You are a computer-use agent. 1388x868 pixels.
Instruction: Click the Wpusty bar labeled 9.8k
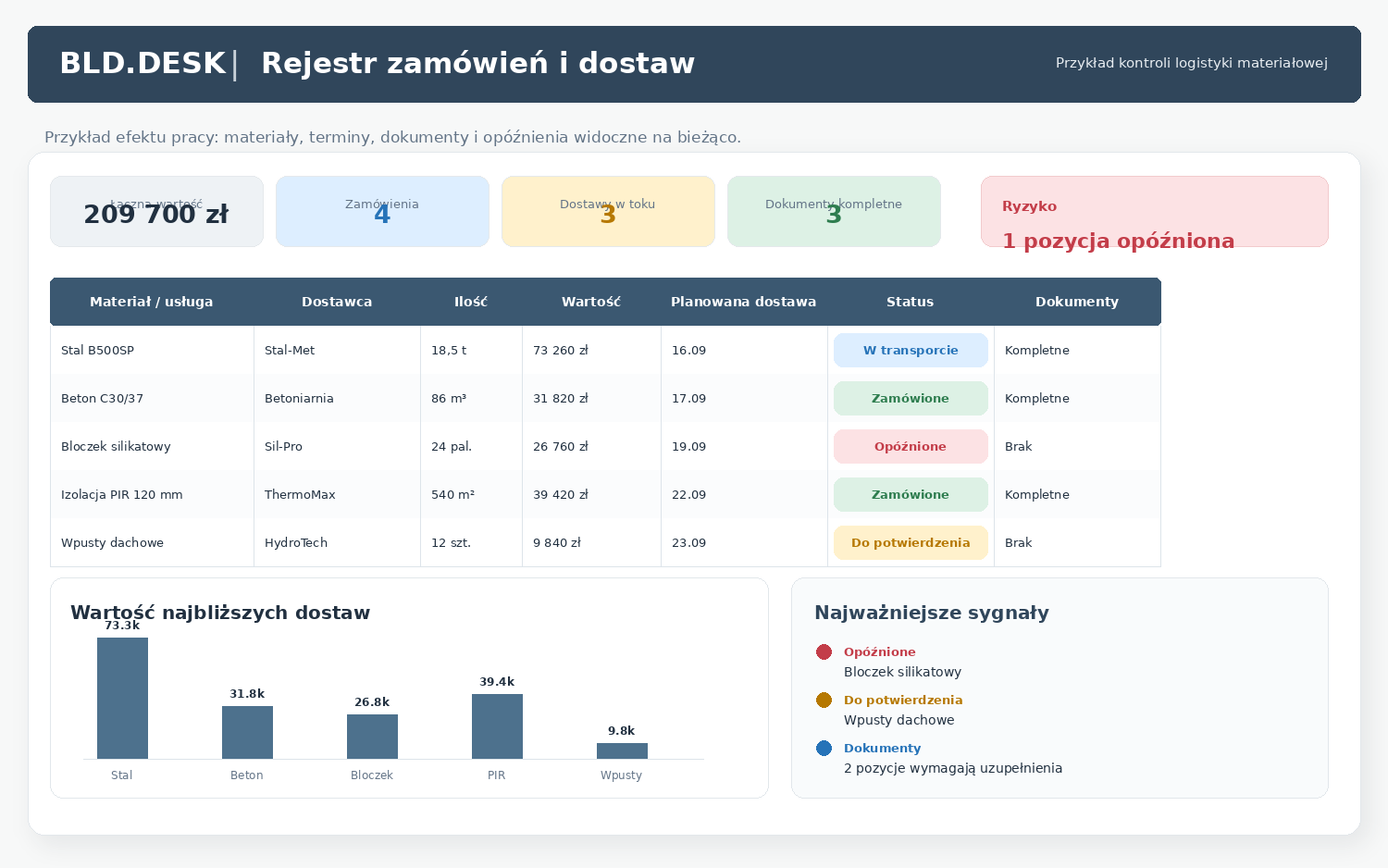[622, 751]
